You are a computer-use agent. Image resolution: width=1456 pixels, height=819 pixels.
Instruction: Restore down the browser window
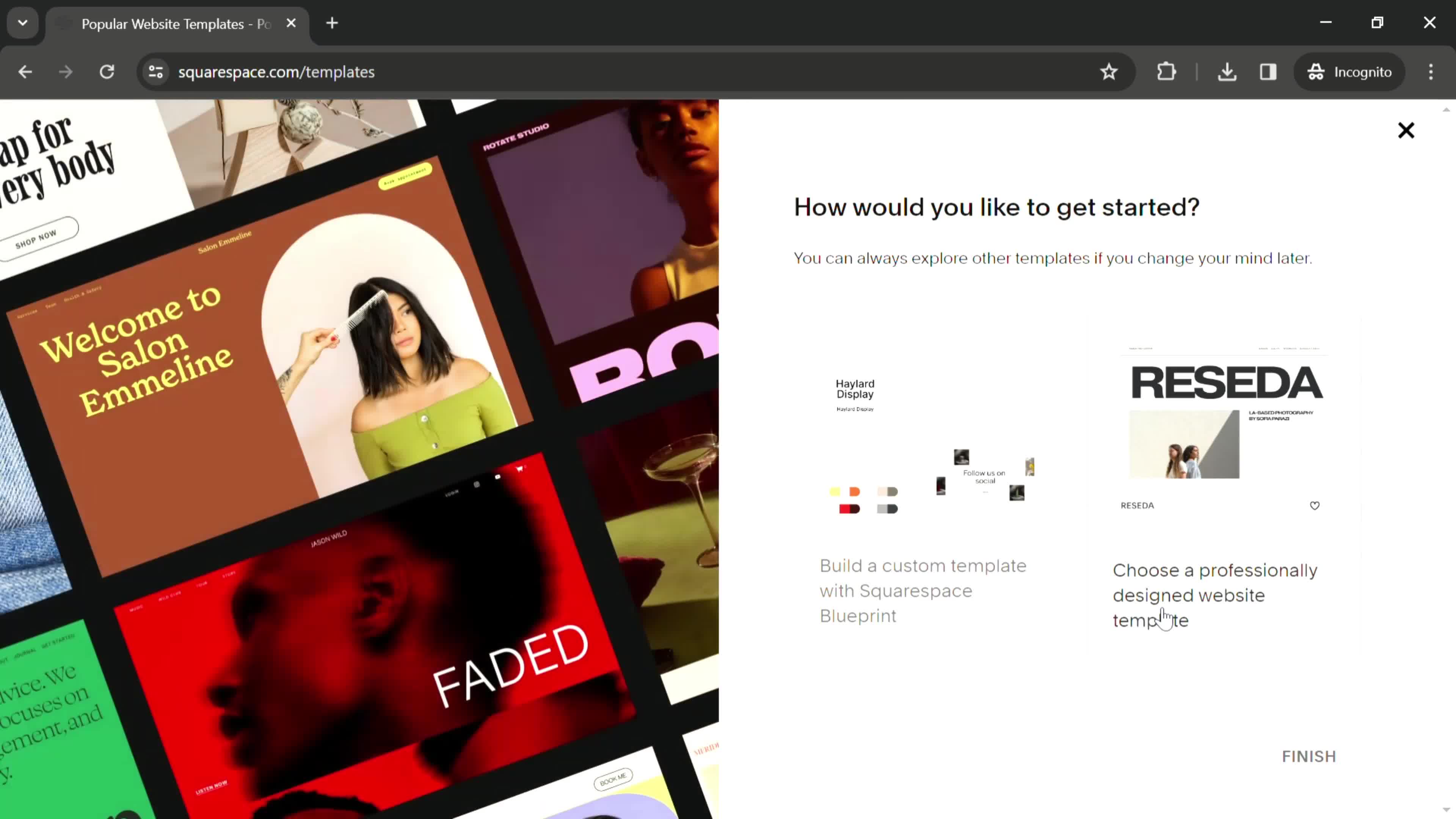pos(1378,23)
